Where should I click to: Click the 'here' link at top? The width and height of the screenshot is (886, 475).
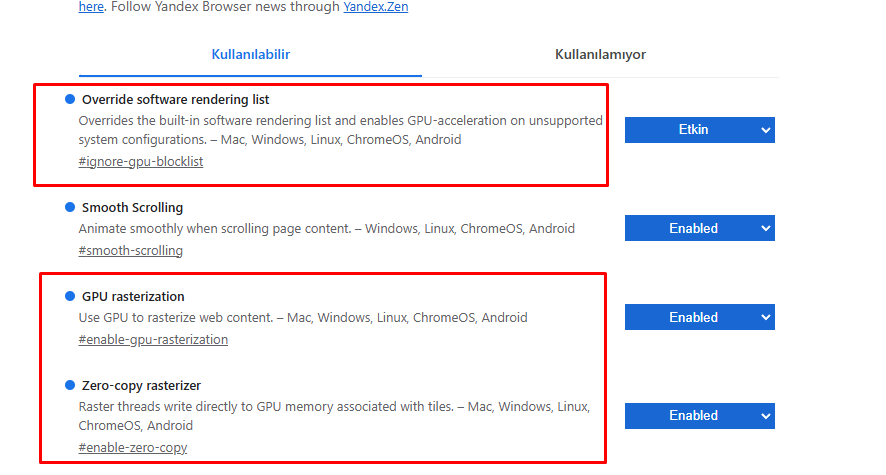pyautogui.click(x=91, y=7)
